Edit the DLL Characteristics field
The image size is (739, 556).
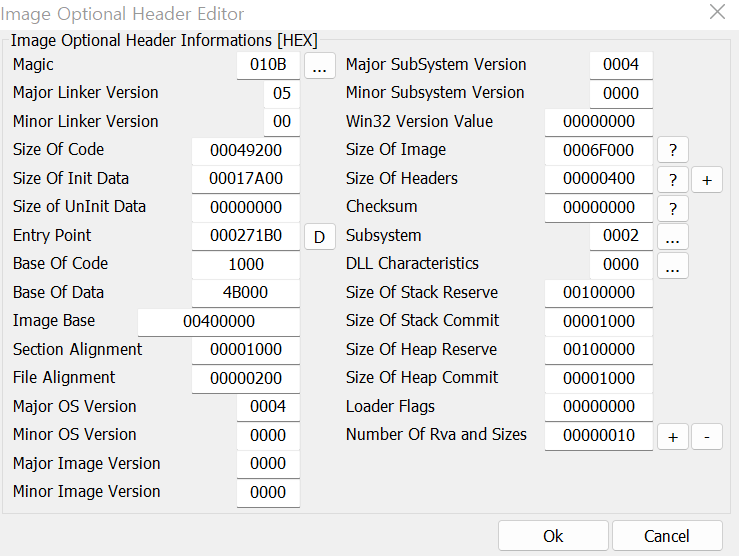(621, 265)
